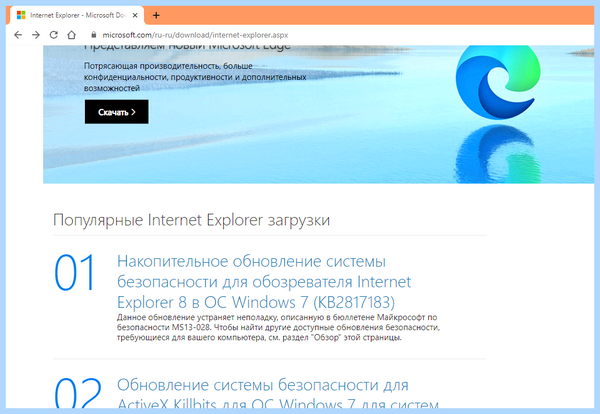The width and height of the screenshot is (600, 414).
Task: Click the Данное обновление устраняет неполадку description
Action: point(278,328)
